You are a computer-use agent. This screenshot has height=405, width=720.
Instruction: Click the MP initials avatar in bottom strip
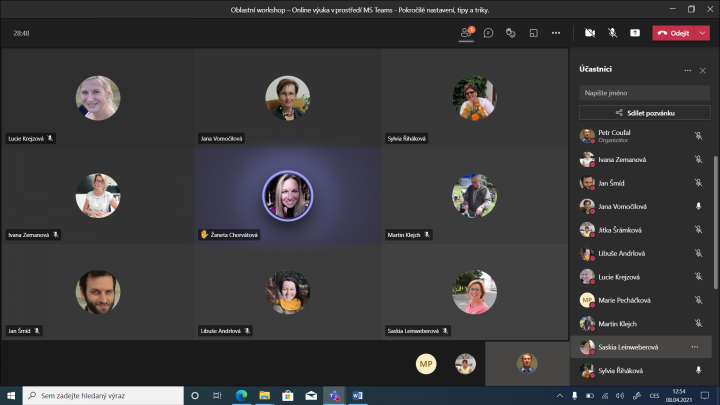(426, 364)
